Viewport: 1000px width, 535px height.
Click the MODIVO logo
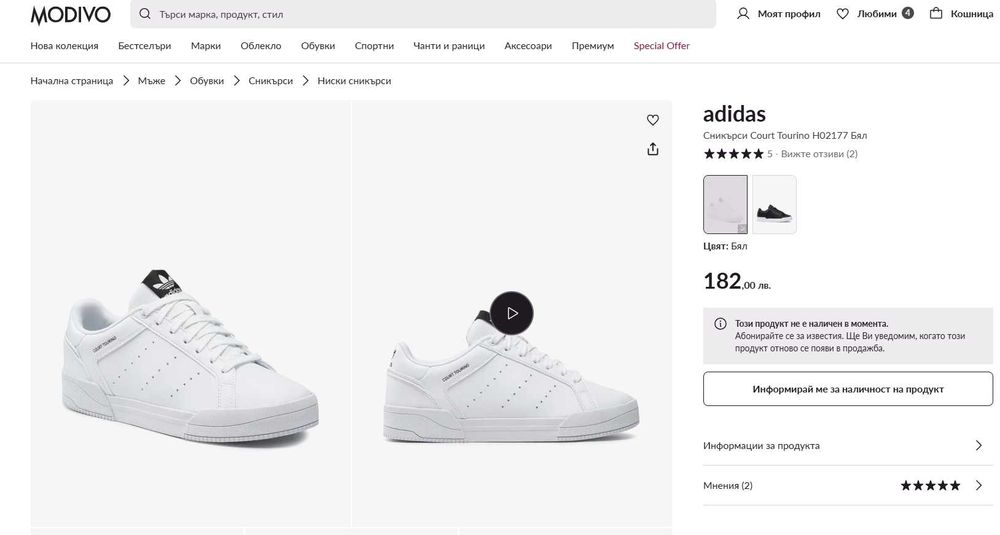[70, 14]
